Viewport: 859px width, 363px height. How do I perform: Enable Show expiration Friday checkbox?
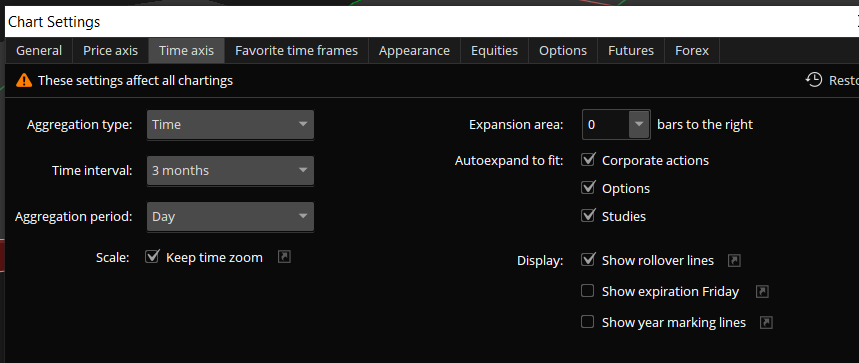tap(587, 291)
